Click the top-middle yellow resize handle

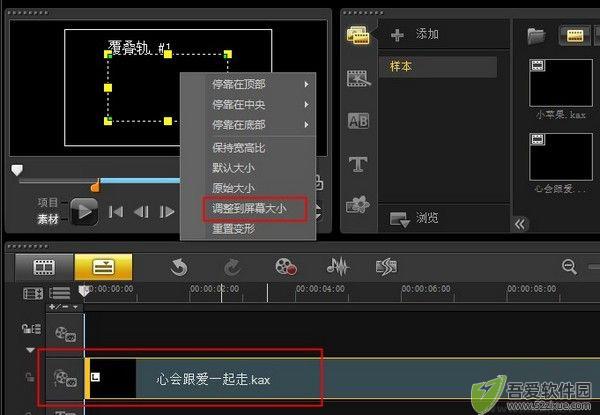tap(168, 54)
